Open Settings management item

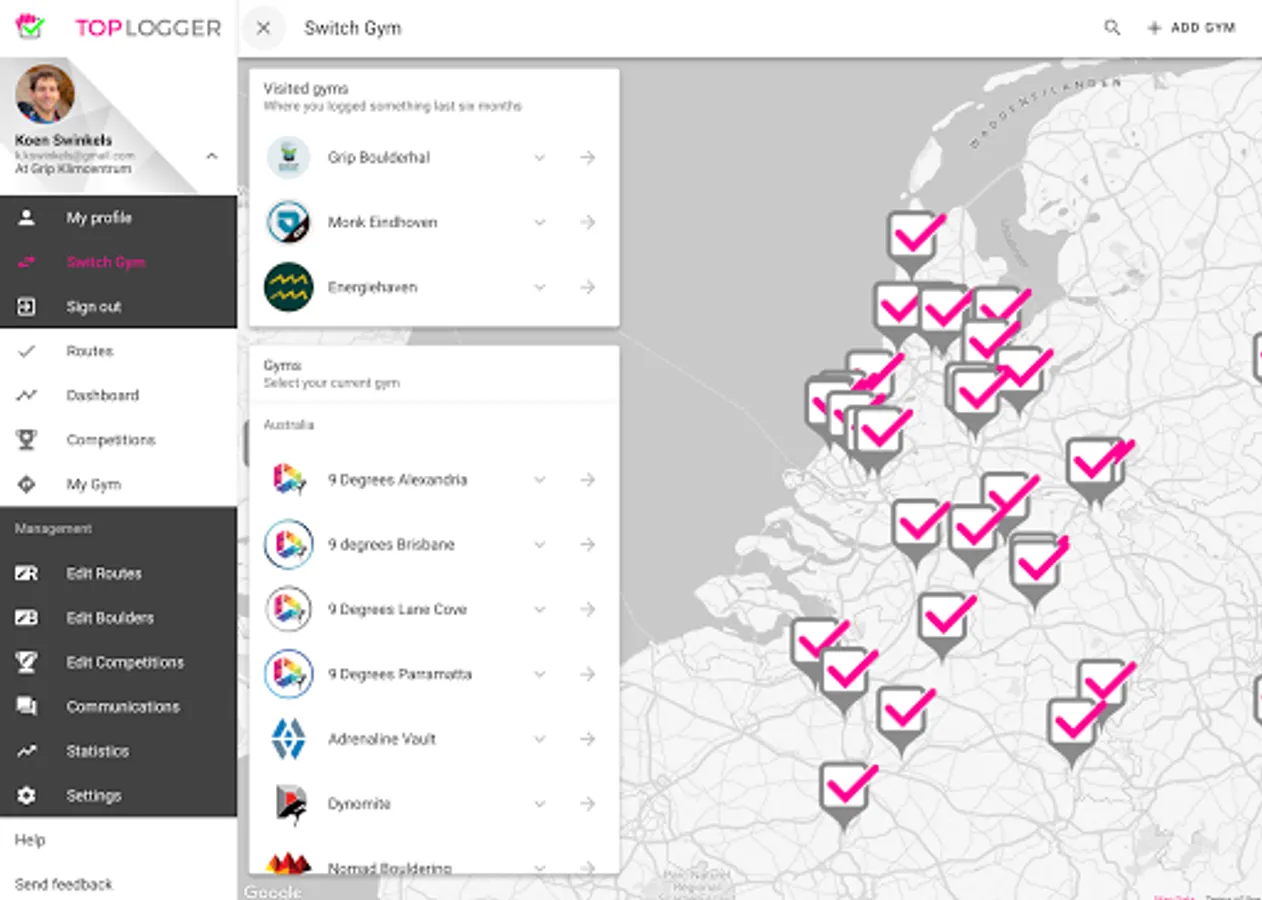[118, 795]
